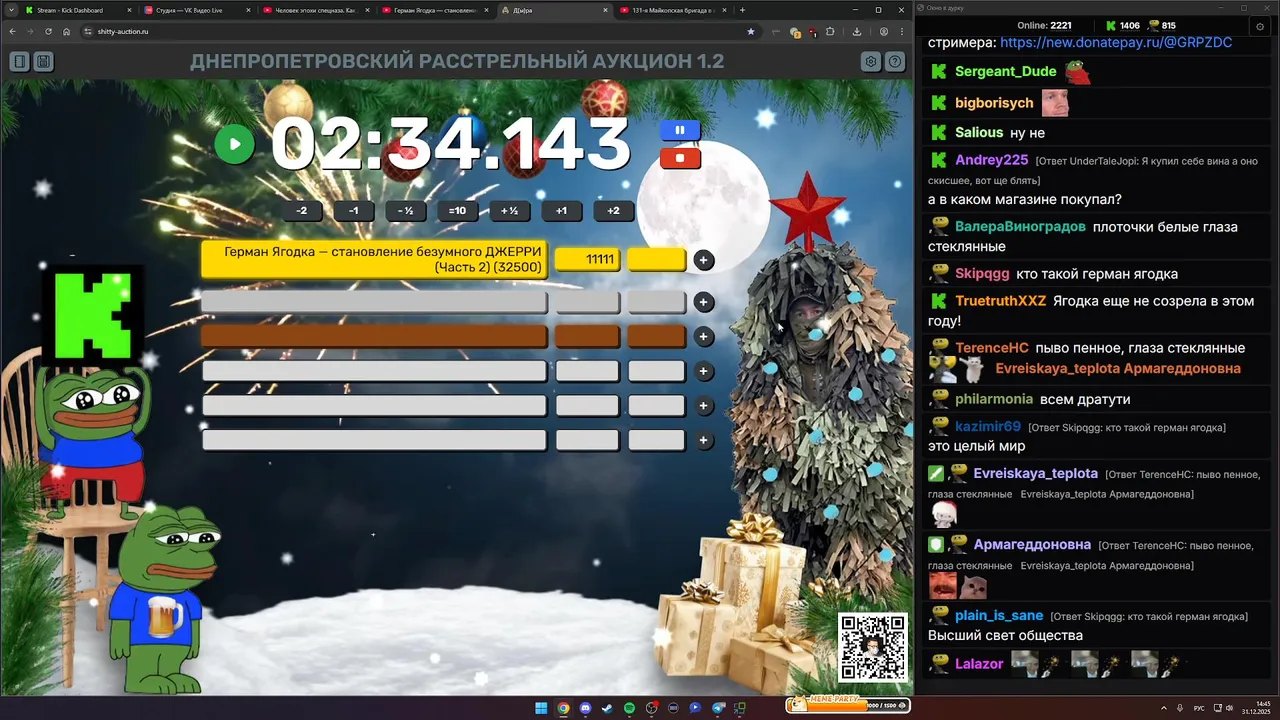Open the browser profile avatar icon
The image size is (1280, 720).
point(884,31)
